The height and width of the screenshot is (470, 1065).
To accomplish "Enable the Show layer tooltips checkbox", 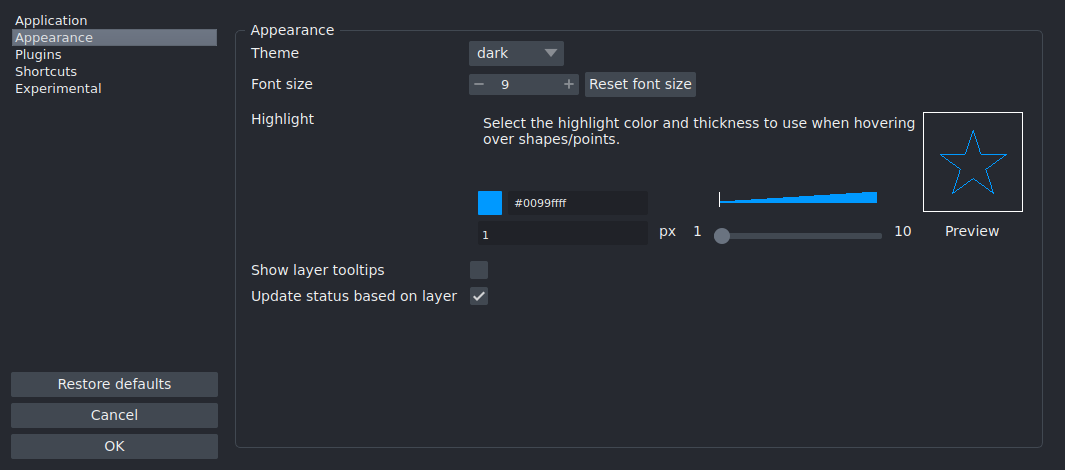I will [x=479, y=270].
